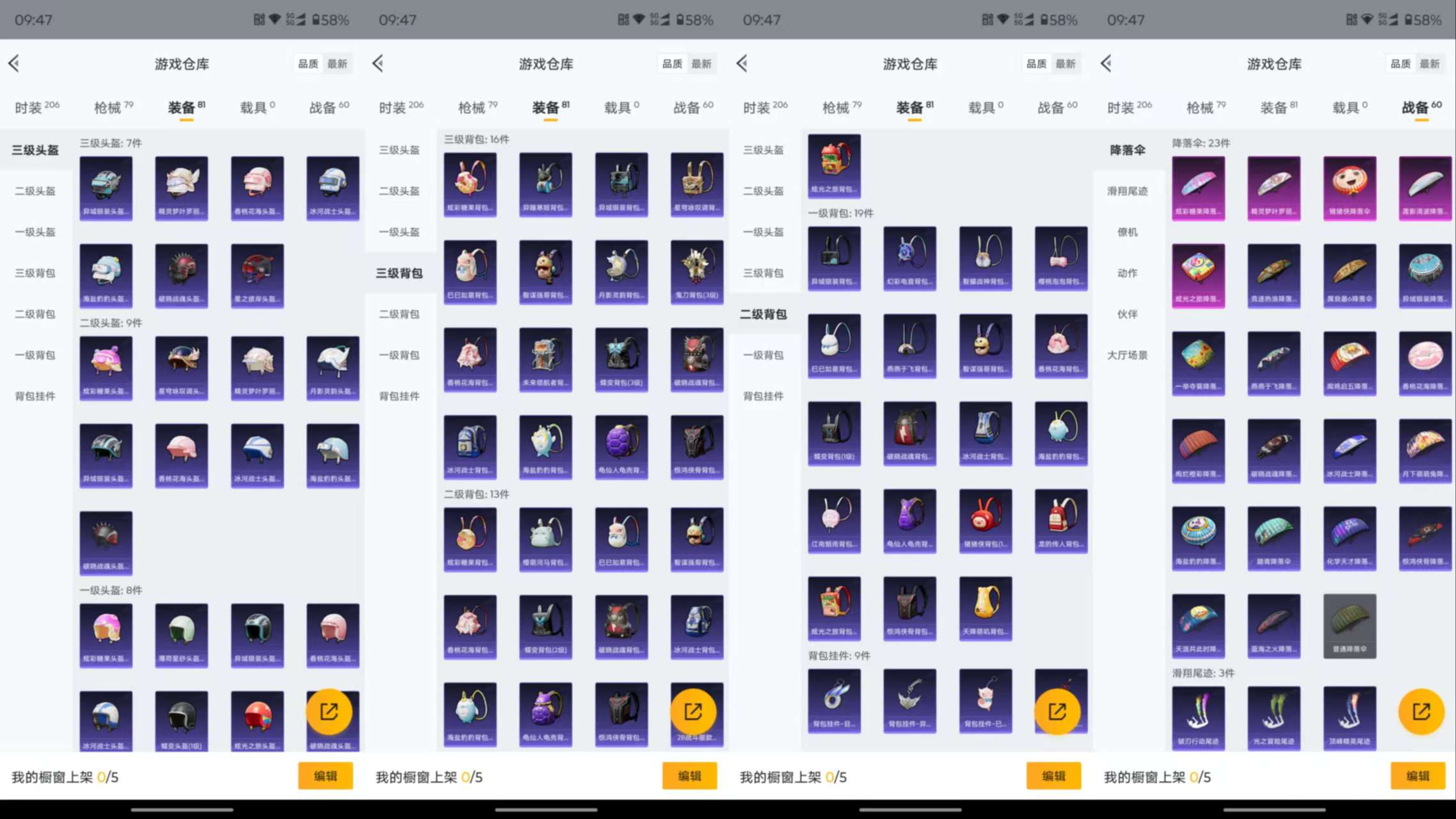1456x819 pixels.
Task: Select the 普通降落伞 item icon
Action: coord(1350,626)
